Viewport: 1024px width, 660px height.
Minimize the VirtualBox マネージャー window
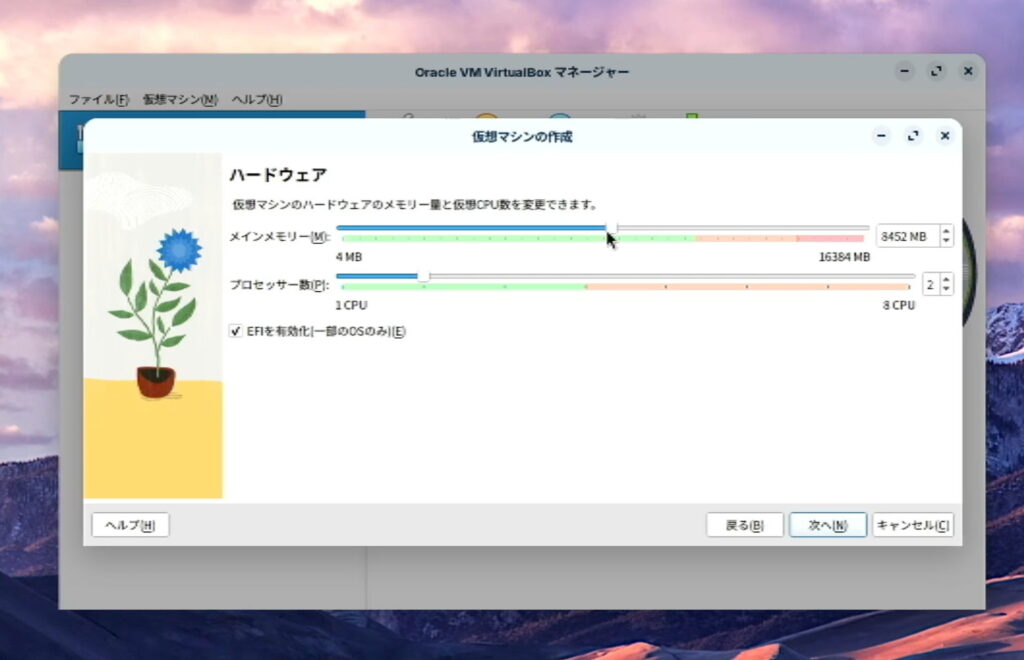click(904, 71)
